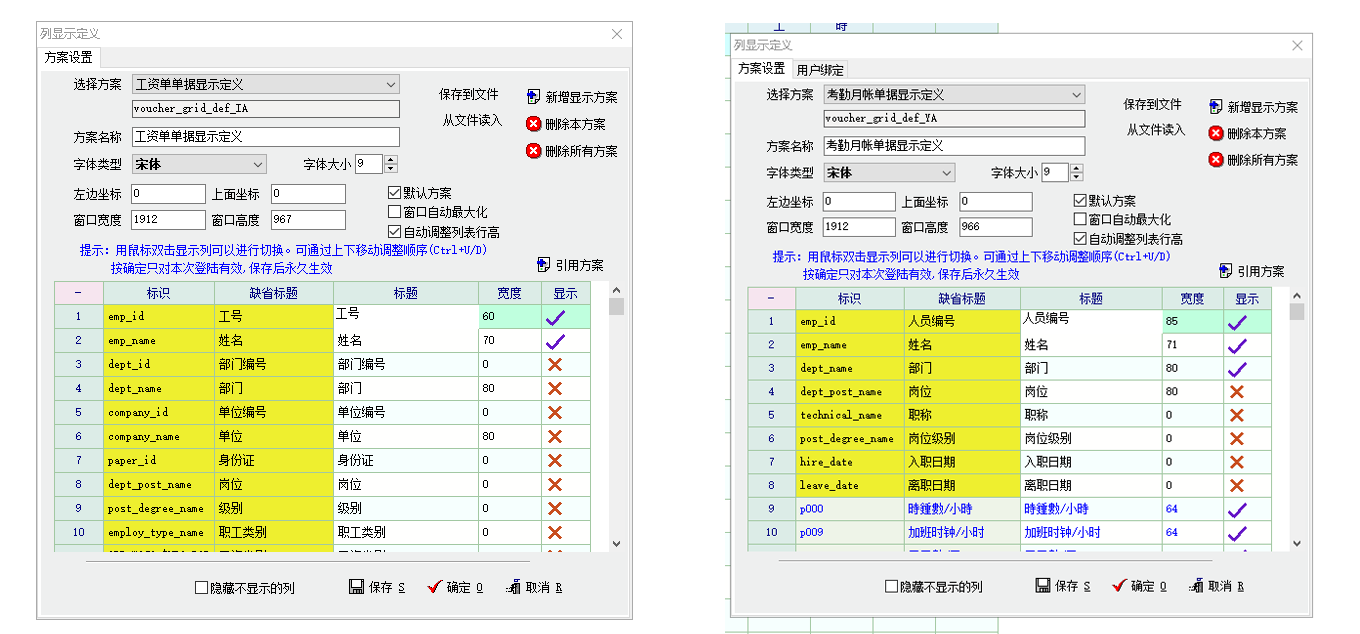Image resolution: width=1360 pixels, height=634 pixels.
Task: Click scrollbar down arrow in 考勤月帐 grid
Action: pos(1297,543)
